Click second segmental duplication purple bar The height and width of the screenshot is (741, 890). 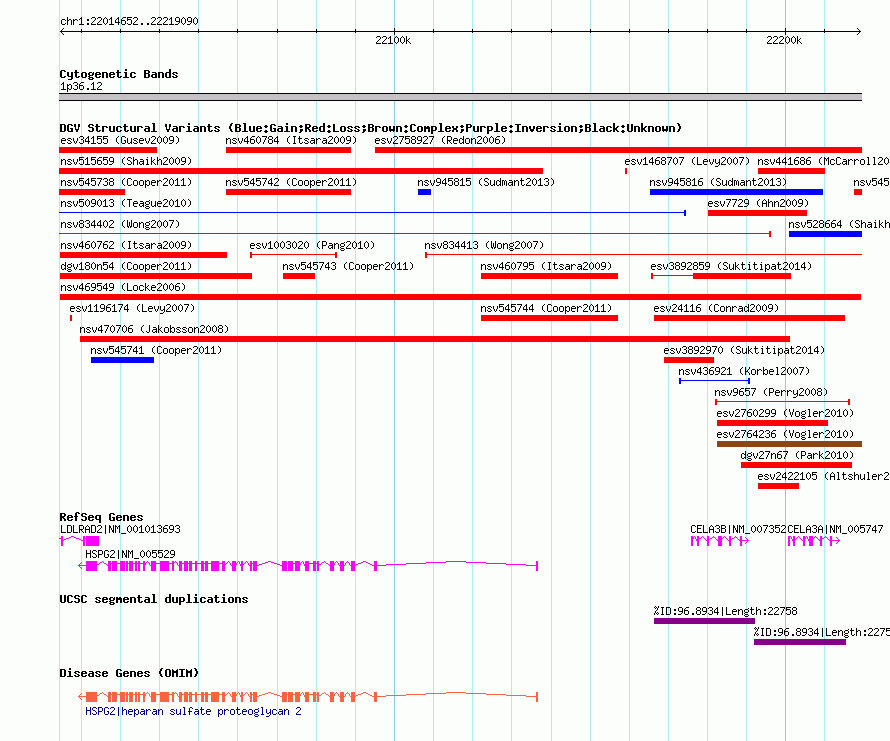point(800,642)
